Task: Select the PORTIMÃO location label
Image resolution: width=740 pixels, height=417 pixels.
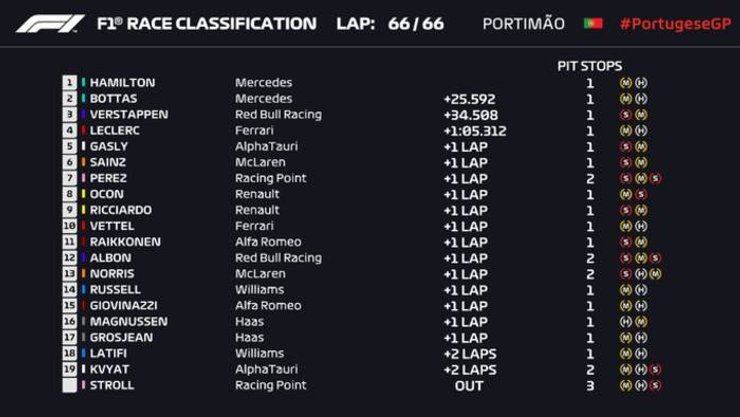Action: point(523,24)
